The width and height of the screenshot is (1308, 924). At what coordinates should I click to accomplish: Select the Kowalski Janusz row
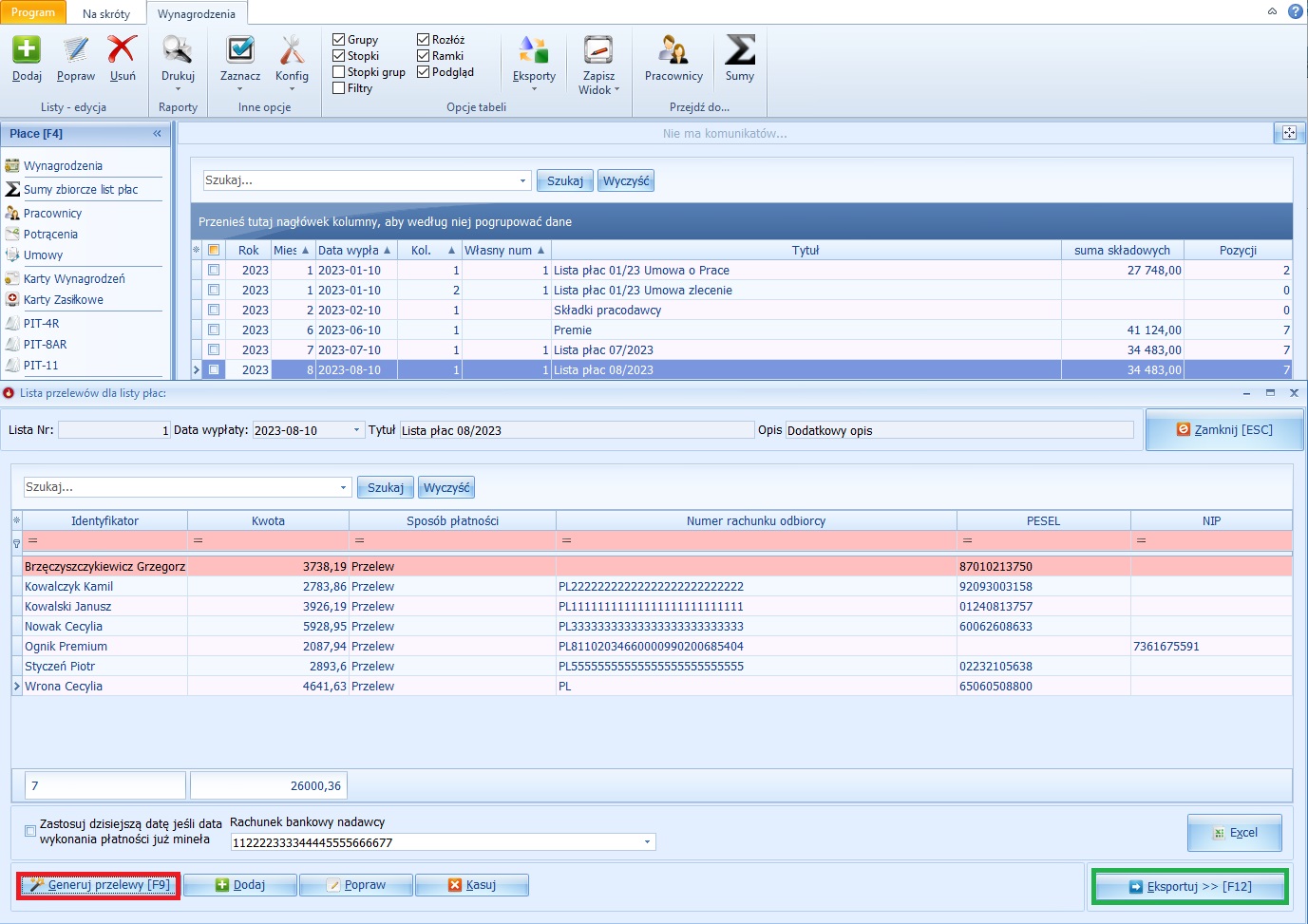[652, 606]
